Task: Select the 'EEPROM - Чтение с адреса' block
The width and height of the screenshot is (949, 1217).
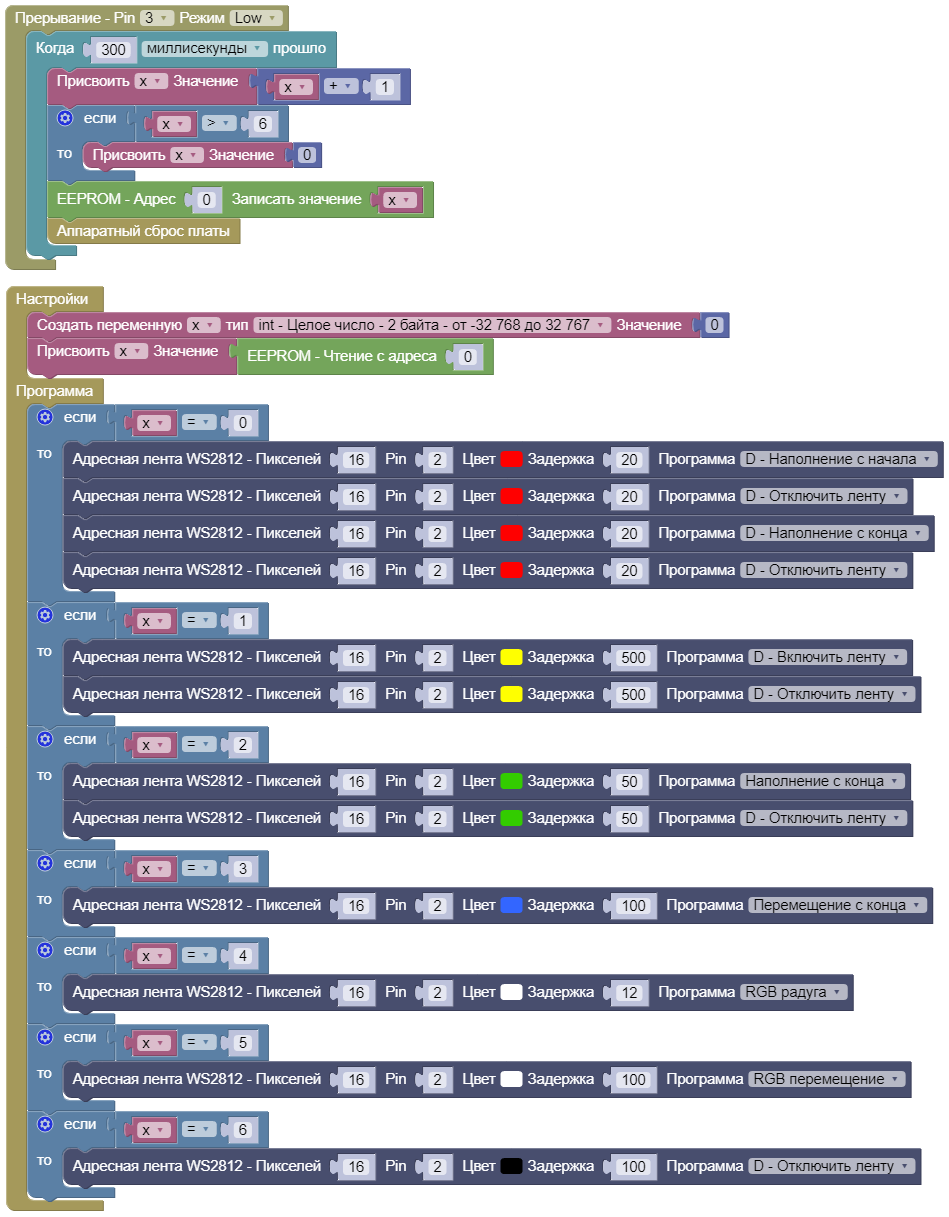Action: pos(342,356)
